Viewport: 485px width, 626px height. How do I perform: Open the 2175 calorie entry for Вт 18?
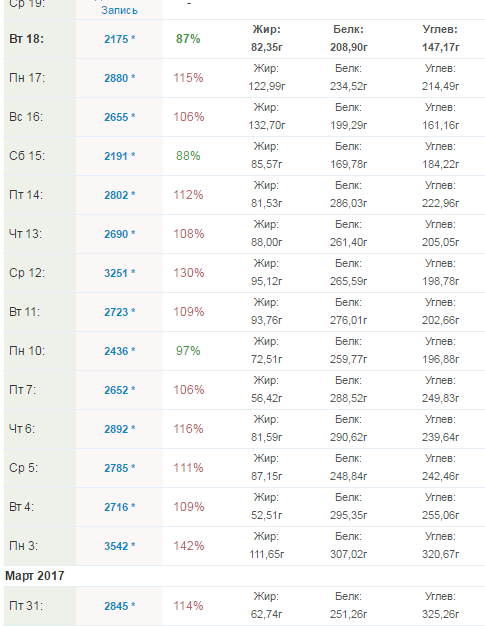tap(116, 39)
